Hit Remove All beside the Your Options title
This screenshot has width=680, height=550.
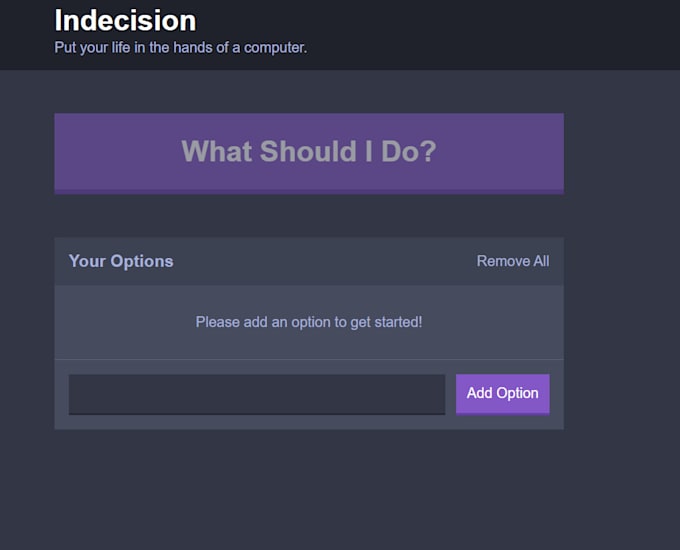[512, 261]
